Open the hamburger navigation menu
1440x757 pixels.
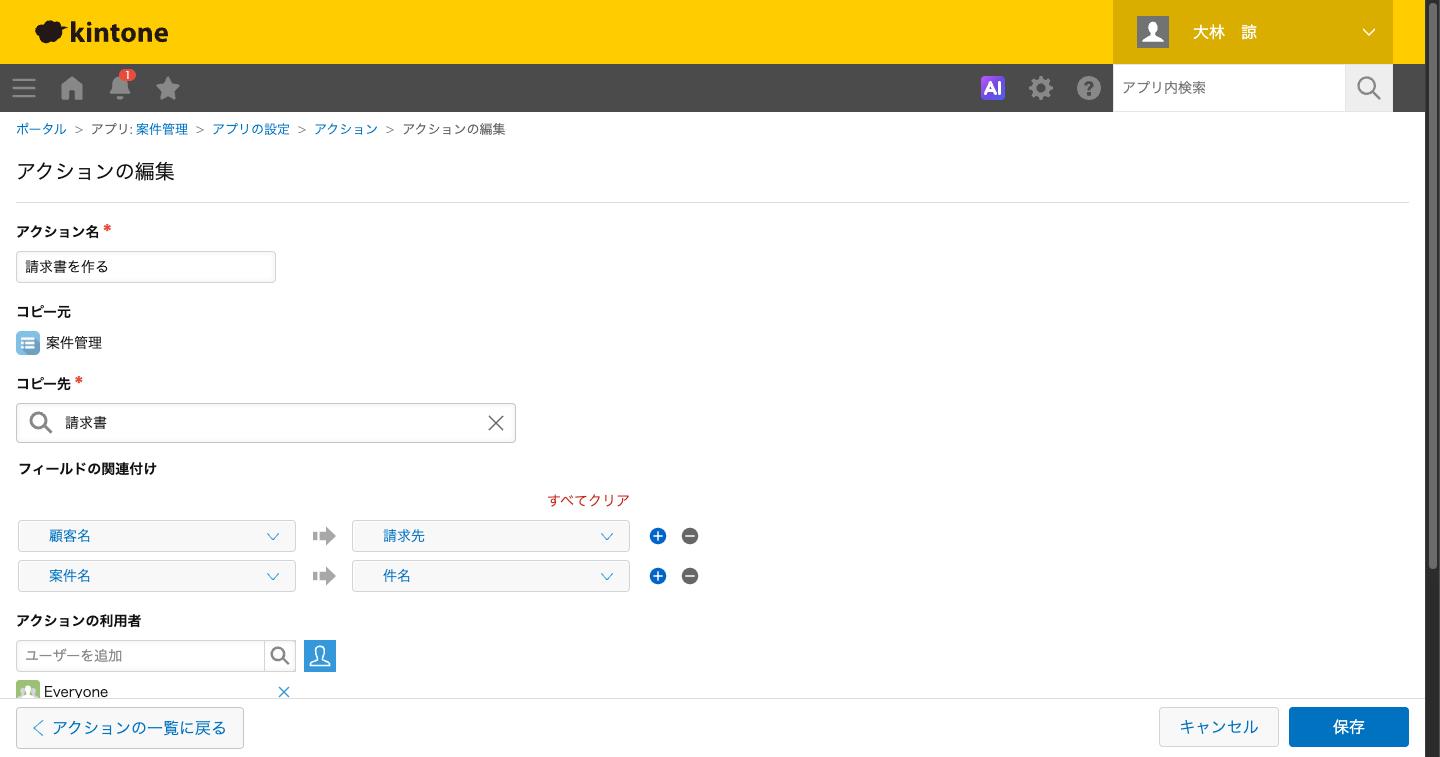(24, 88)
